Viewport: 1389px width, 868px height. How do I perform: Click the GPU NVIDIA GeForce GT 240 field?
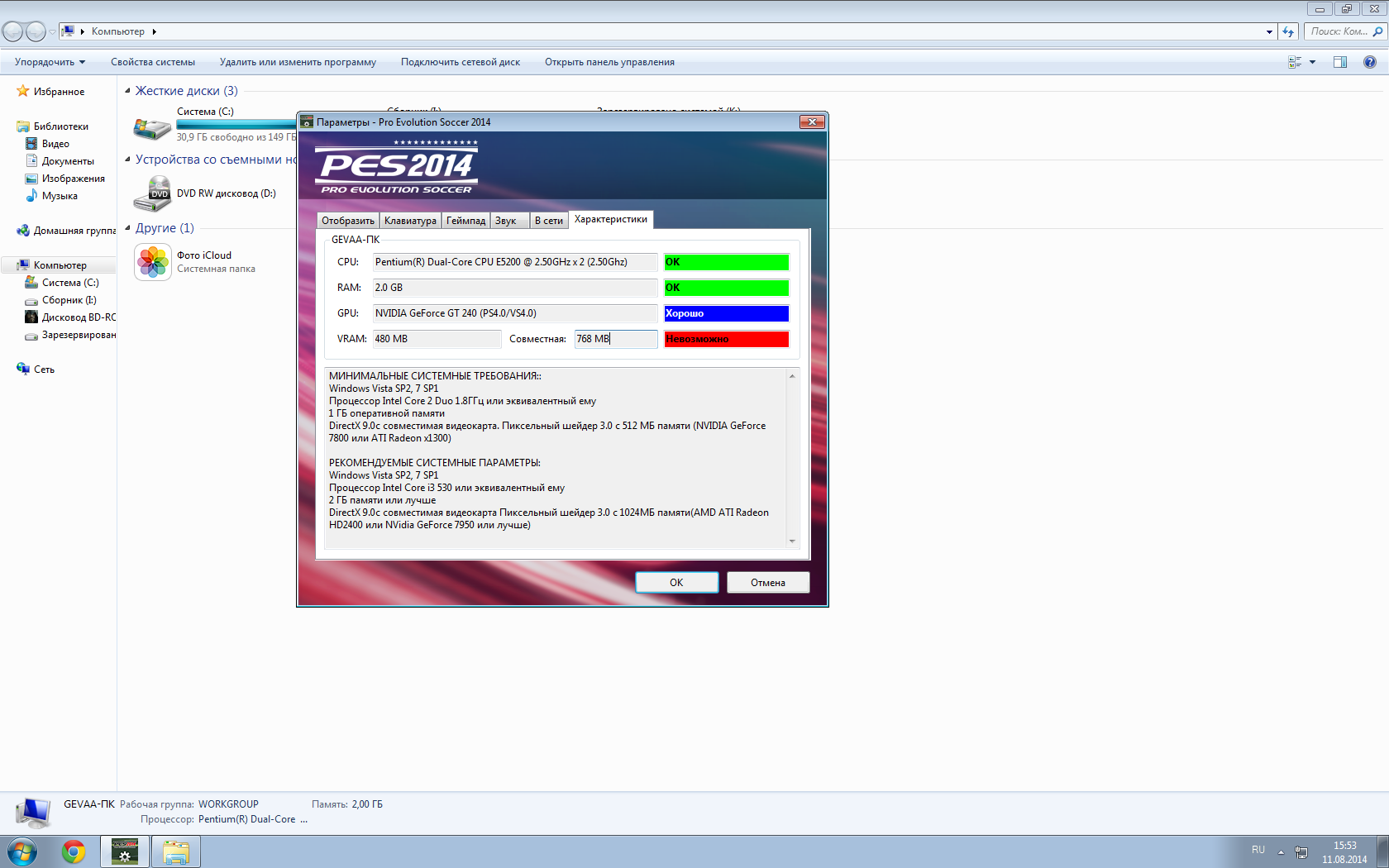tap(515, 313)
